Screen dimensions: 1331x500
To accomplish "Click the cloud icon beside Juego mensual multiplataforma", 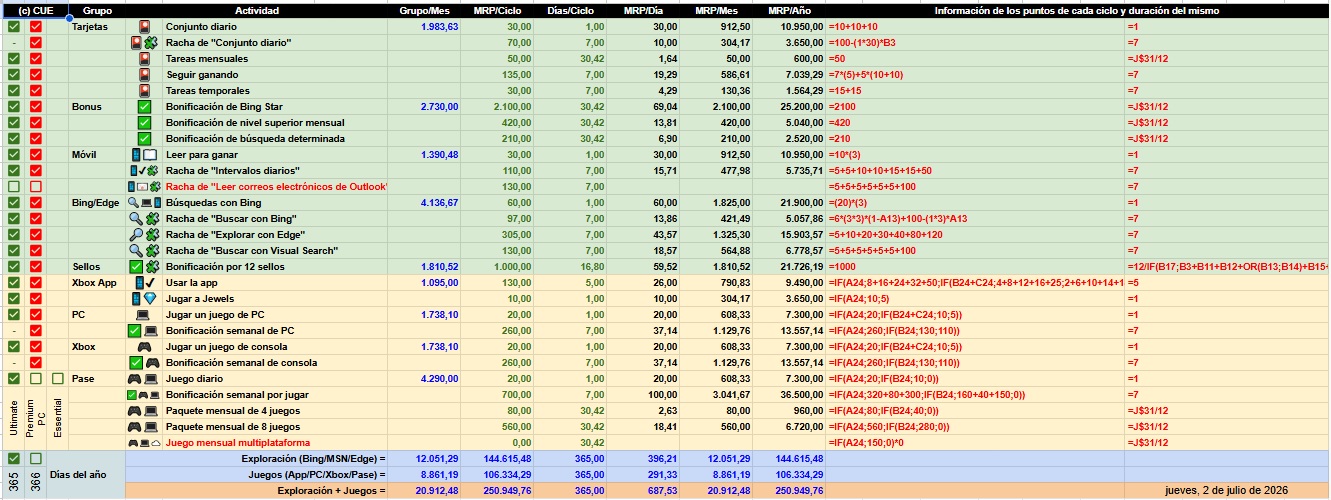I will click(x=155, y=443).
